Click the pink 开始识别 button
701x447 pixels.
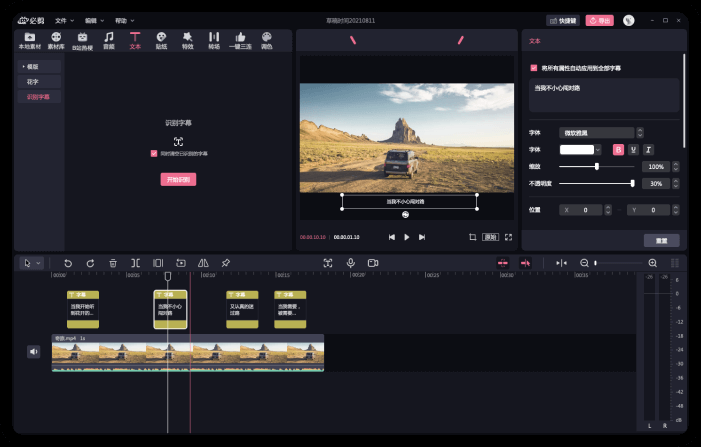[x=178, y=179]
